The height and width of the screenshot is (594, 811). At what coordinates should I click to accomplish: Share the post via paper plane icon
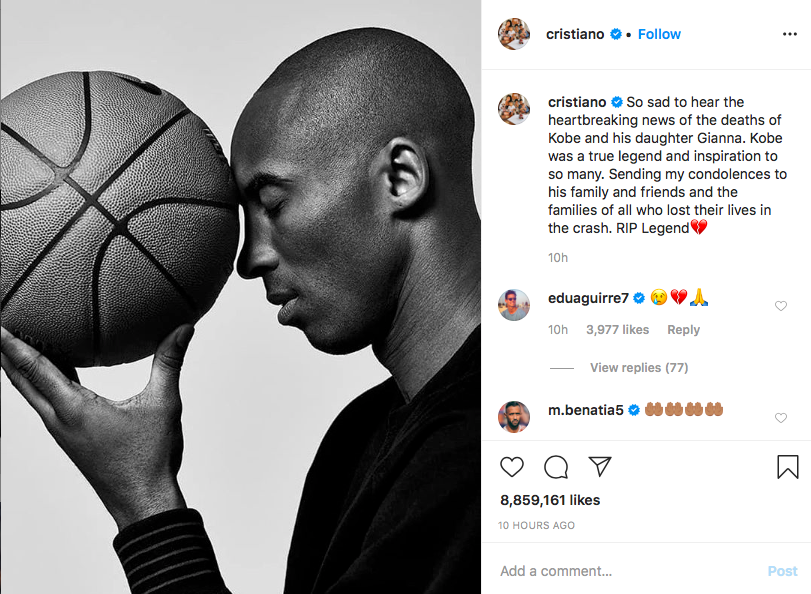[x=600, y=466]
